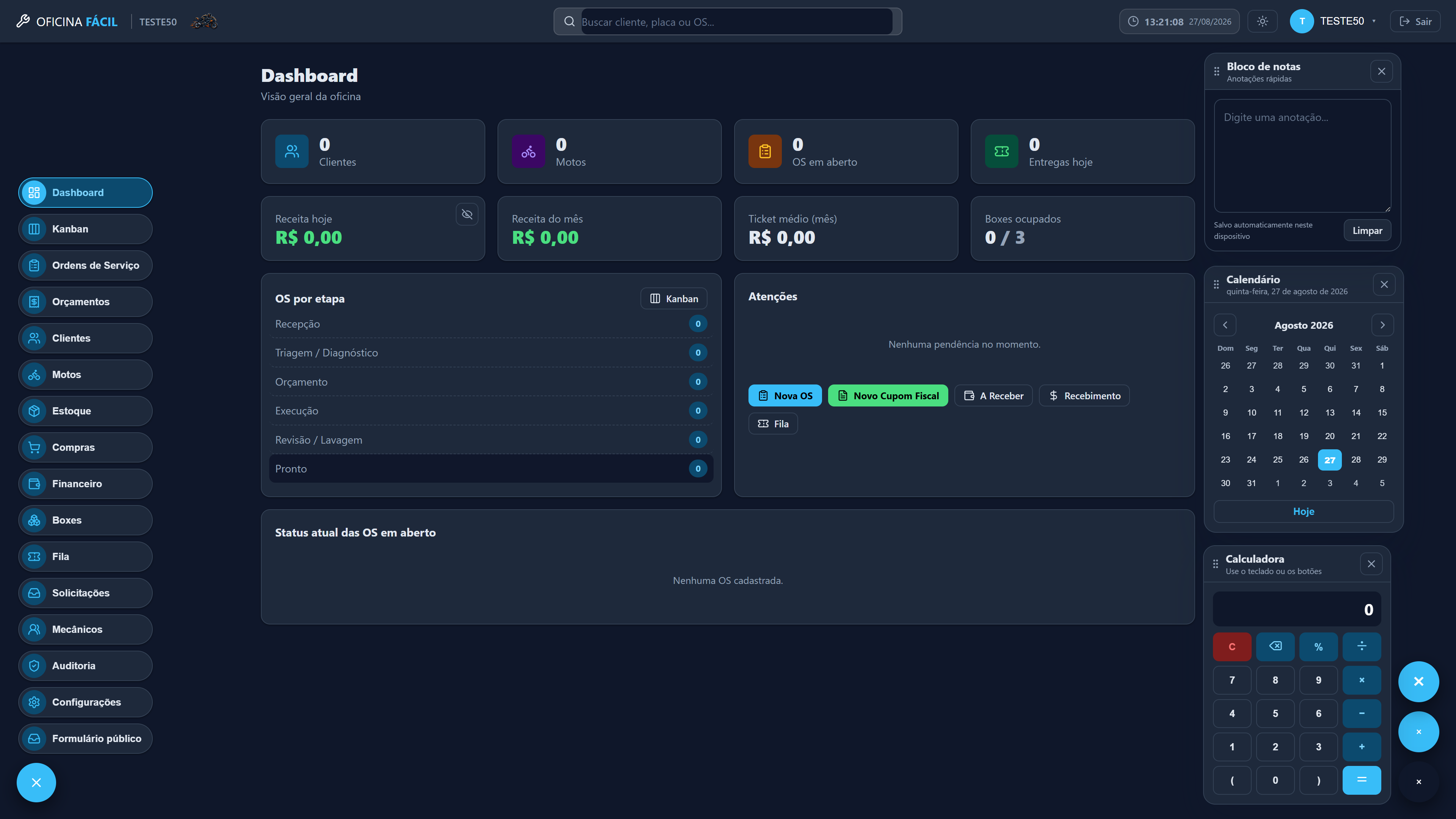Click the Compras cart icon
The image size is (1456, 819).
34,447
